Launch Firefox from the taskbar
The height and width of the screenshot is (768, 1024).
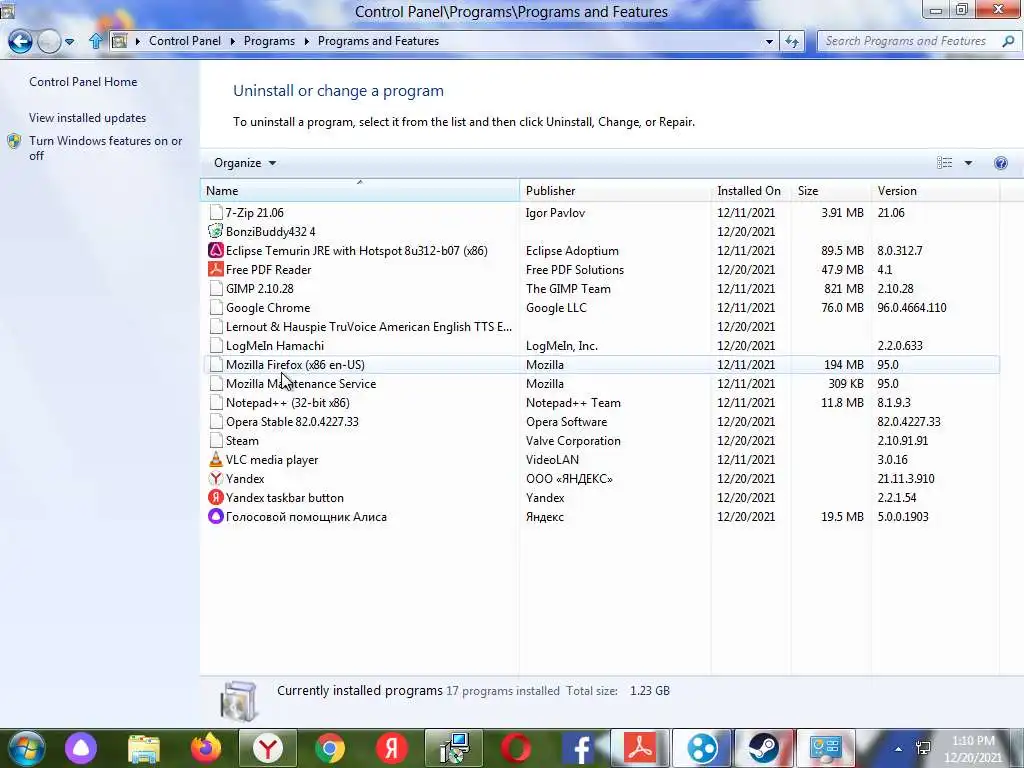tap(206, 748)
